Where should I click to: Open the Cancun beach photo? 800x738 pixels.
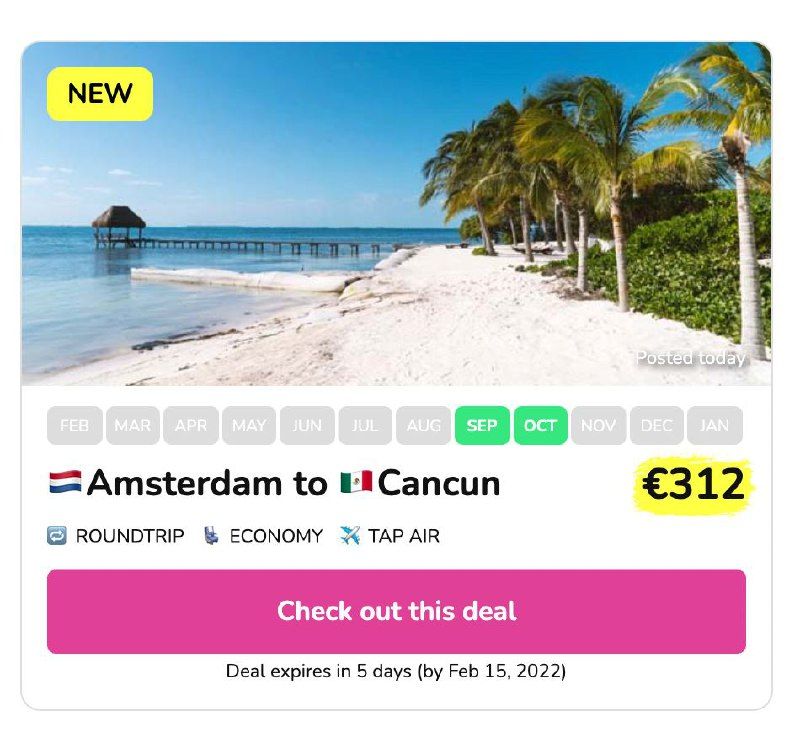[x=396, y=214]
